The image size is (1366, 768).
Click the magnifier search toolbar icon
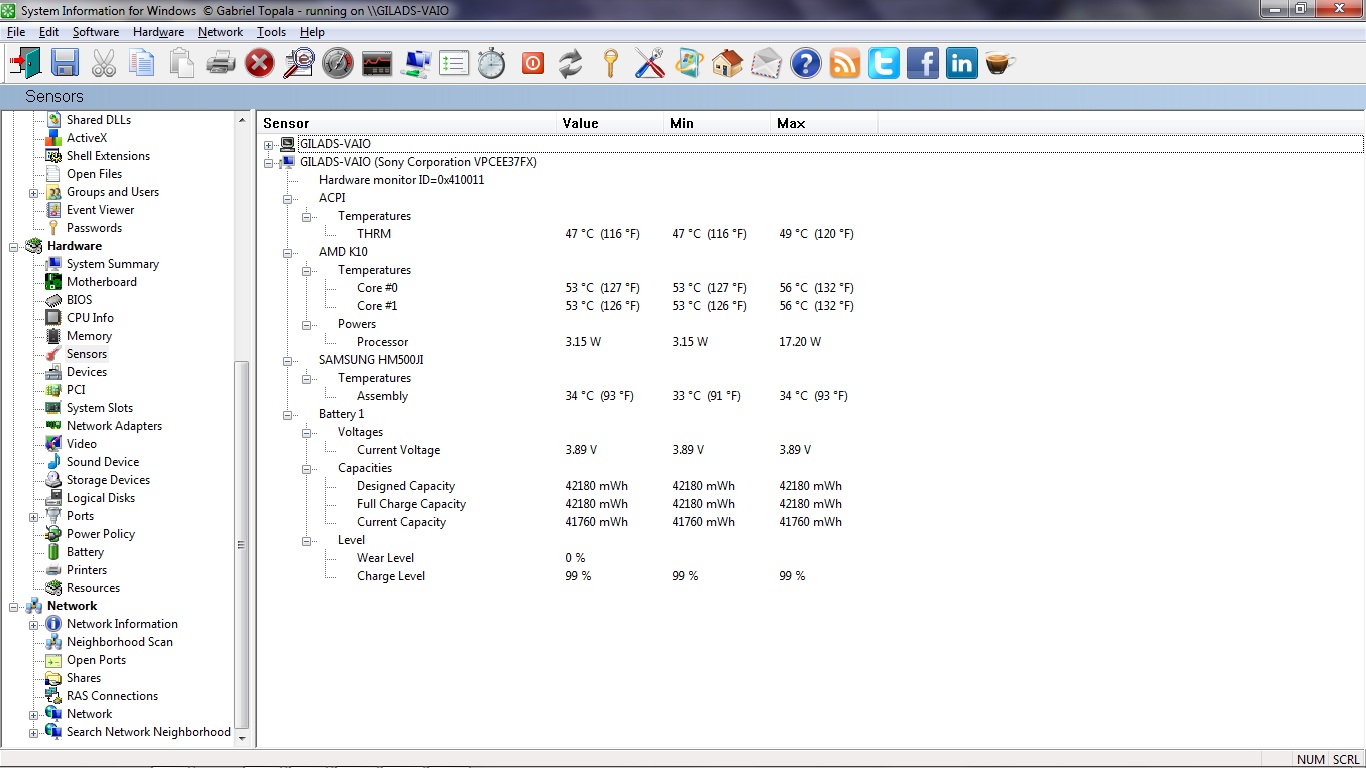298,64
